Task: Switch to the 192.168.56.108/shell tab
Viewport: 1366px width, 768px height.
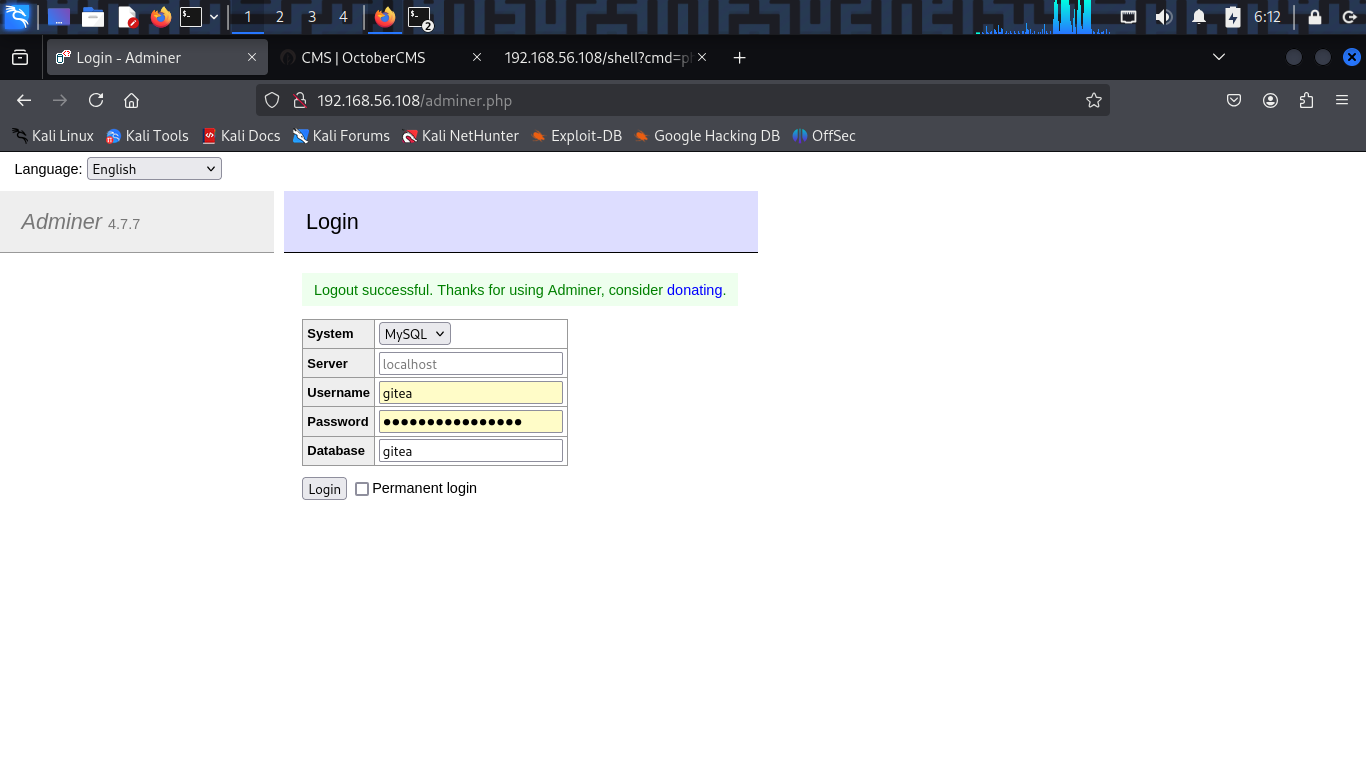Action: click(x=597, y=58)
